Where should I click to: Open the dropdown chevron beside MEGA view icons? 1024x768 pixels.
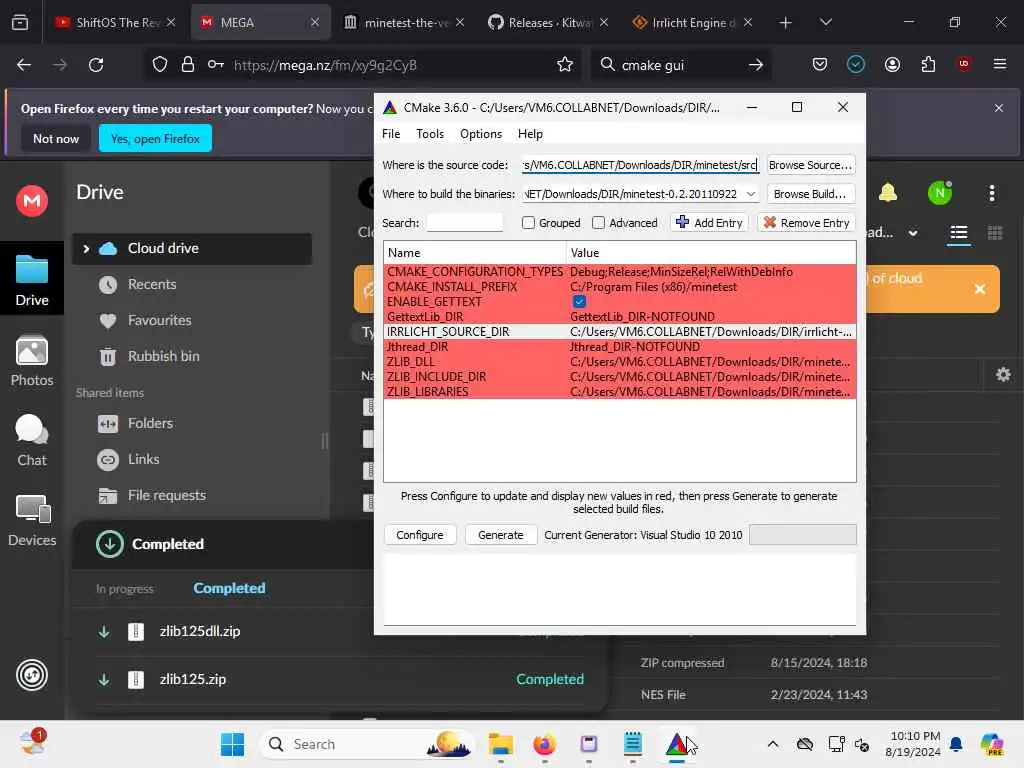pos(913,233)
